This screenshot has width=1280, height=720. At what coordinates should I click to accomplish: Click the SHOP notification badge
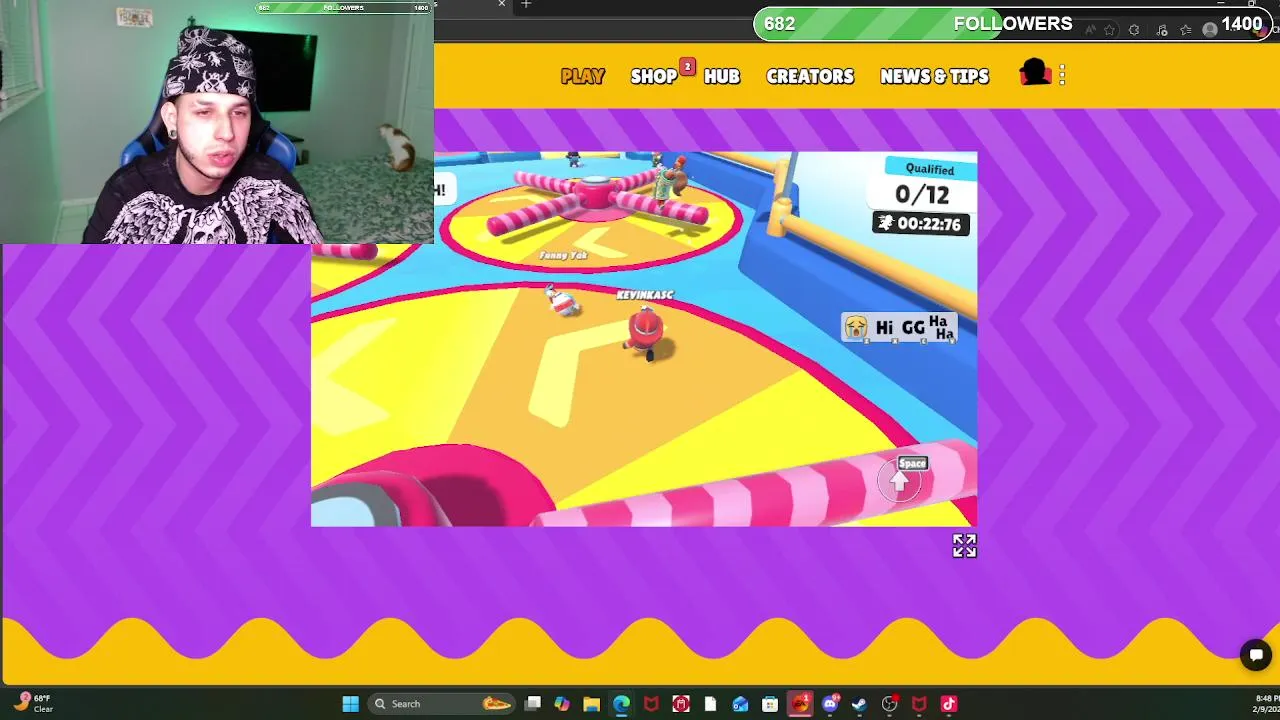point(687,66)
